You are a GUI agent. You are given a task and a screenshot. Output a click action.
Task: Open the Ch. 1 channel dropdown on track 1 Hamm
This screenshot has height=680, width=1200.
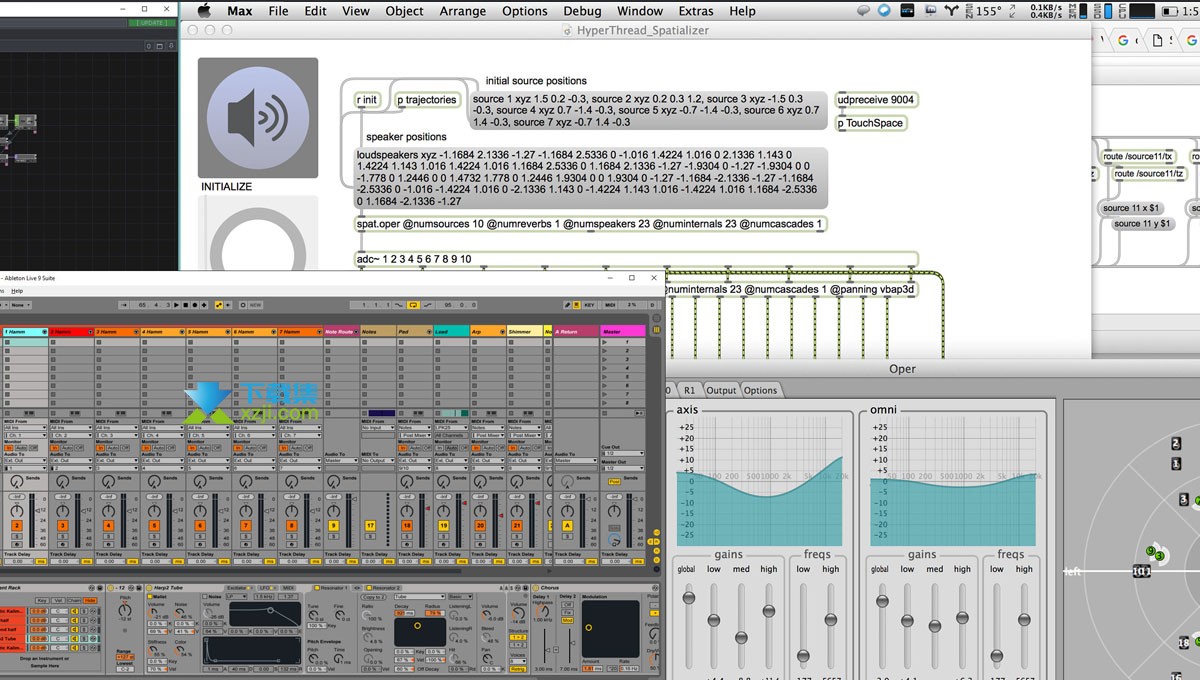click(x=24, y=436)
